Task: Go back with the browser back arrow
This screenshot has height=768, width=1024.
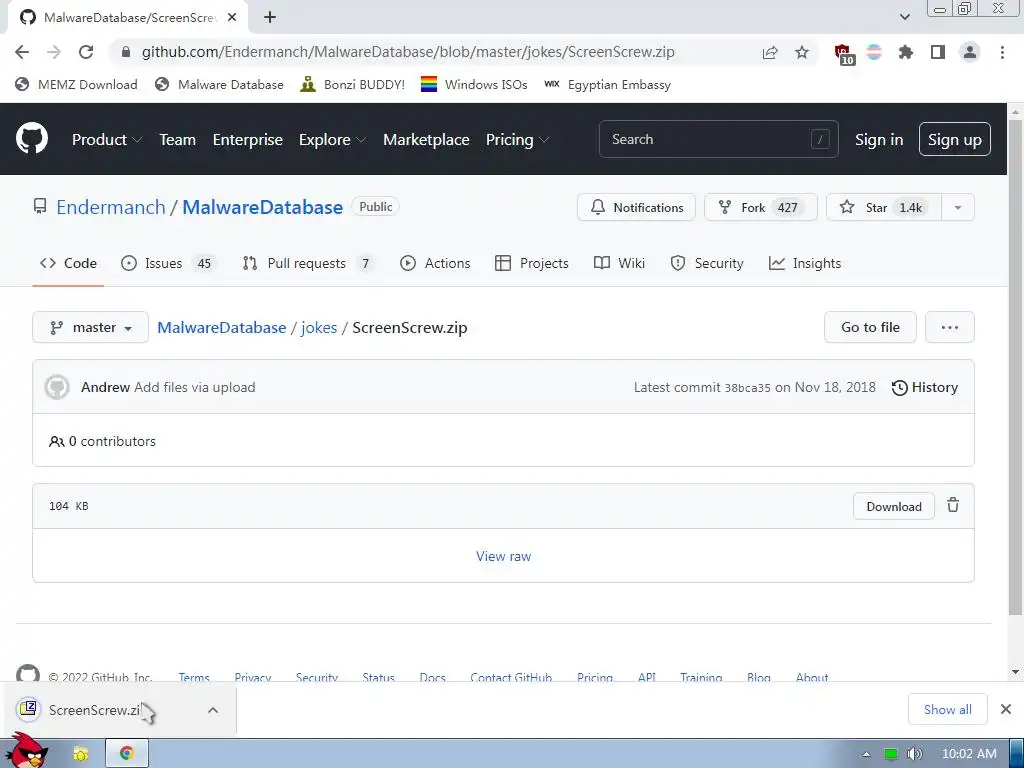Action: (22, 52)
